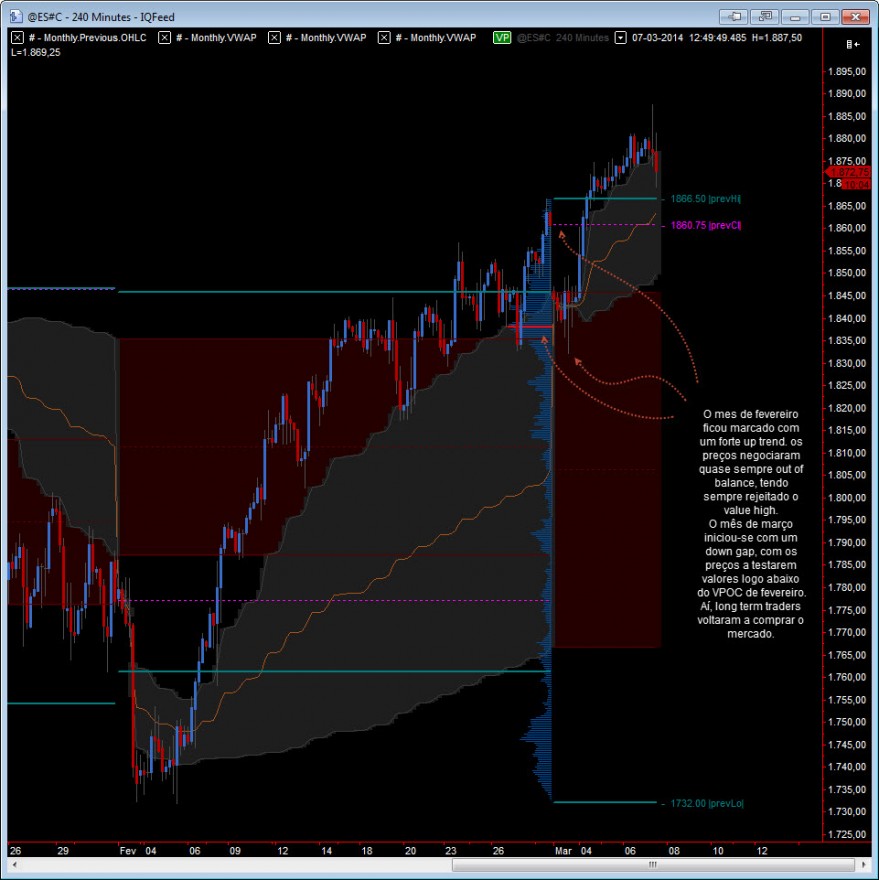The height and width of the screenshot is (880, 879).
Task: Select the '@ES#C 240 Minutes' symbol label
Action: coord(562,38)
